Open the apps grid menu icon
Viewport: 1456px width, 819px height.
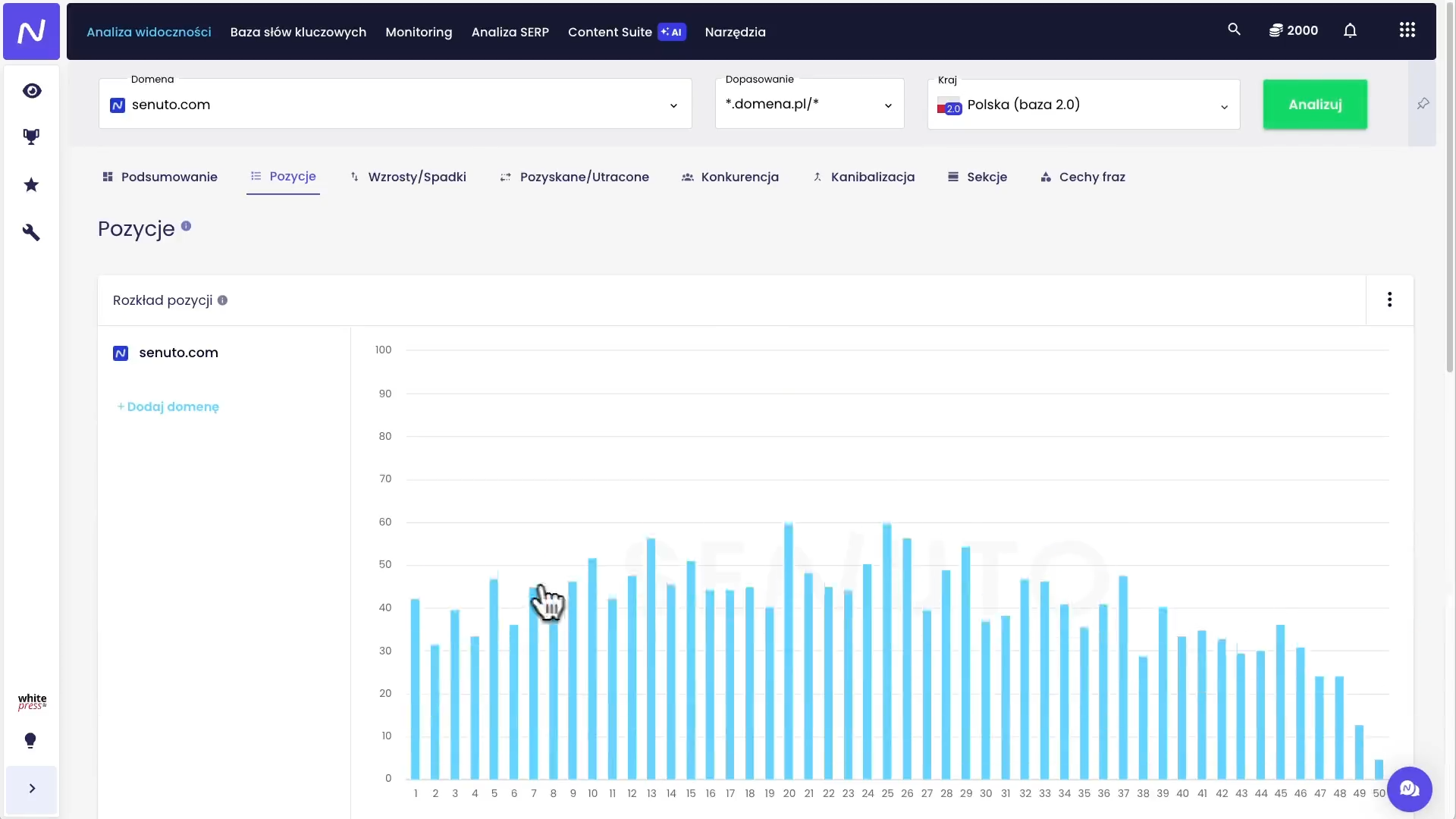tap(1407, 30)
